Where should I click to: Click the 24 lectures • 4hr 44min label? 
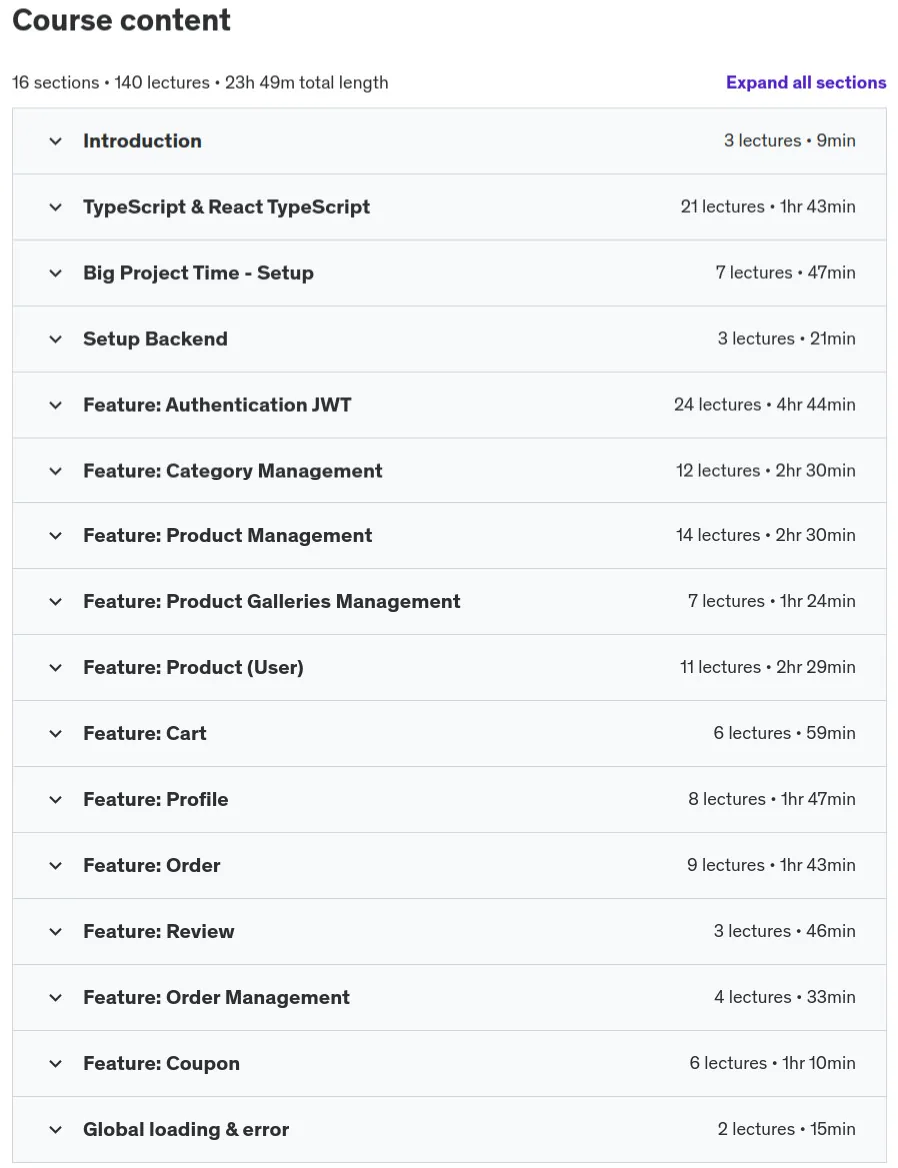click(x=765, y=404)
